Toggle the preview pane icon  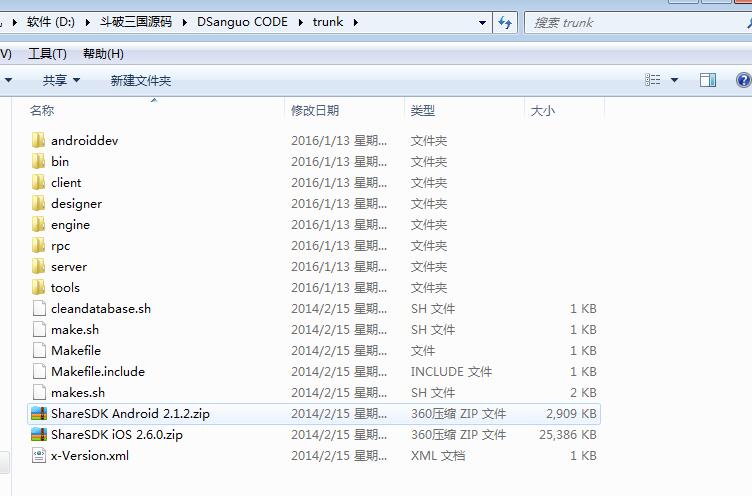(x=708, y=80)
